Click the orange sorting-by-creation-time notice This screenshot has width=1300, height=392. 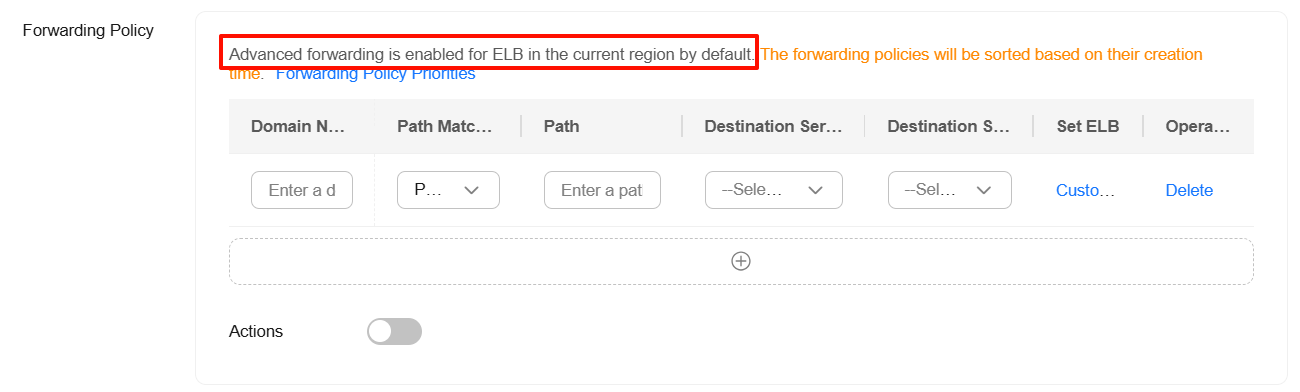click(x=716, y=63)
